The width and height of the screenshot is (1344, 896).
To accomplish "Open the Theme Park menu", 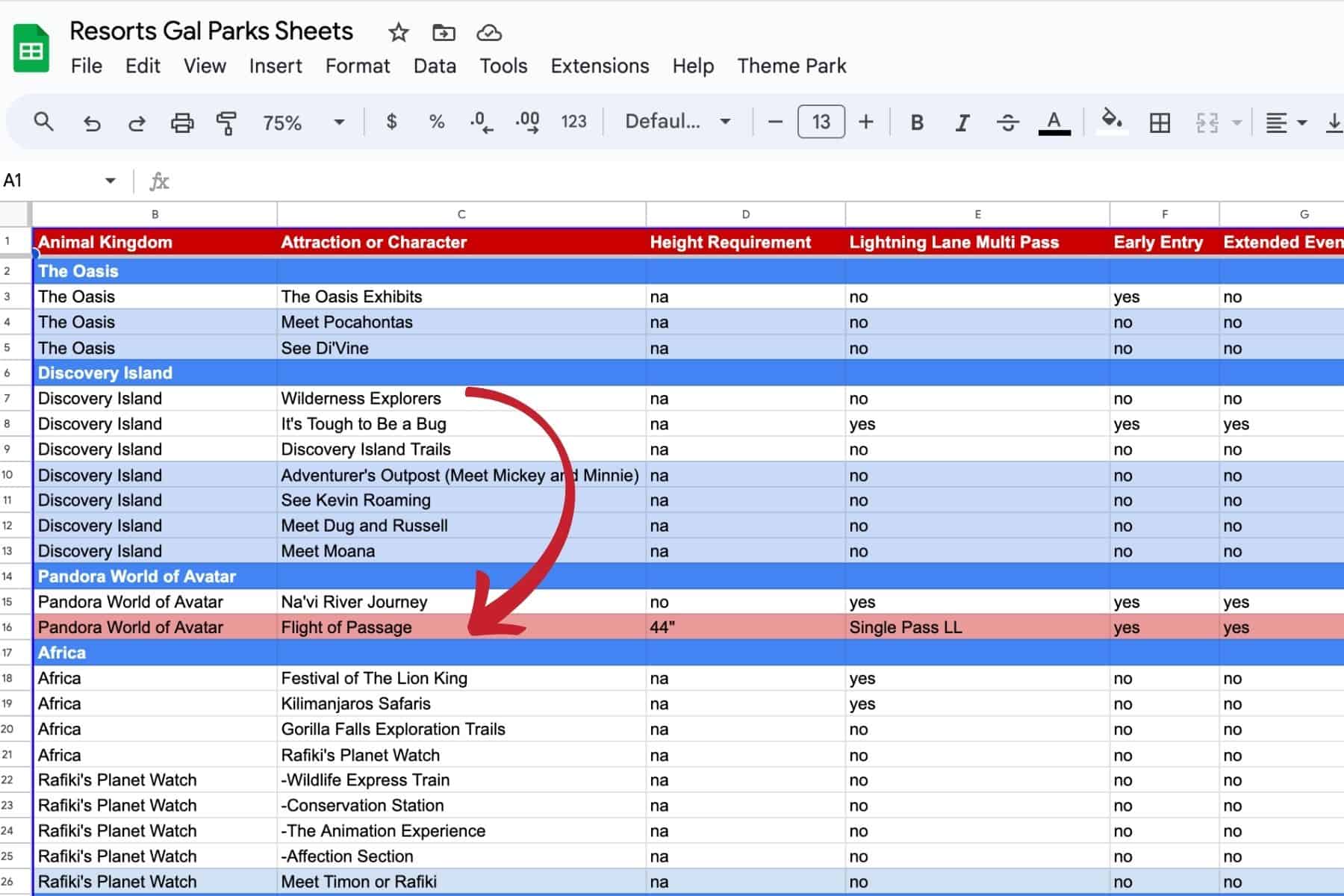I will [791, 66].
